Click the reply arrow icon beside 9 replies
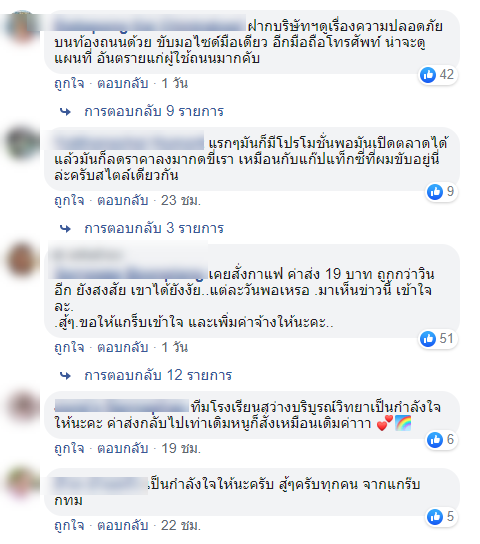The width and height of the screenshot is (480, 544). (x=65, y=112)
